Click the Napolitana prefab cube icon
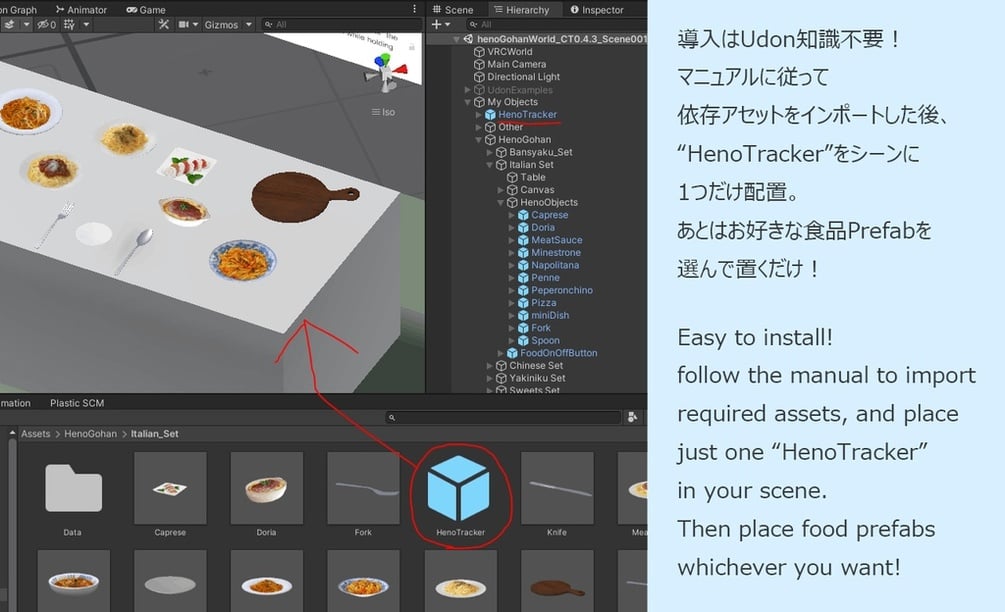Viewport: 1005px width, 612px height. (x=523, y=265)
